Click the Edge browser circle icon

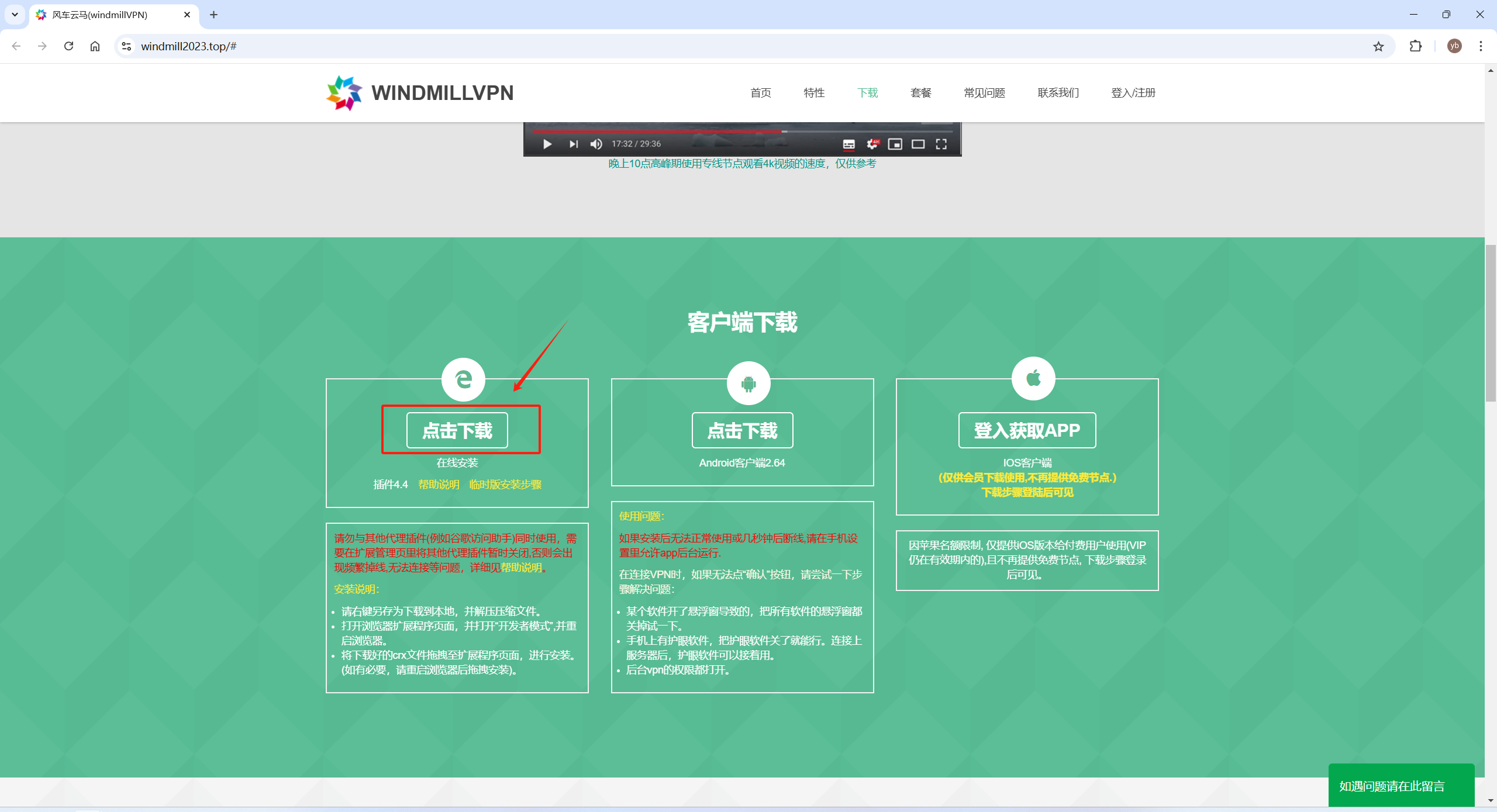pyautogui.click(x=463, y=379)
